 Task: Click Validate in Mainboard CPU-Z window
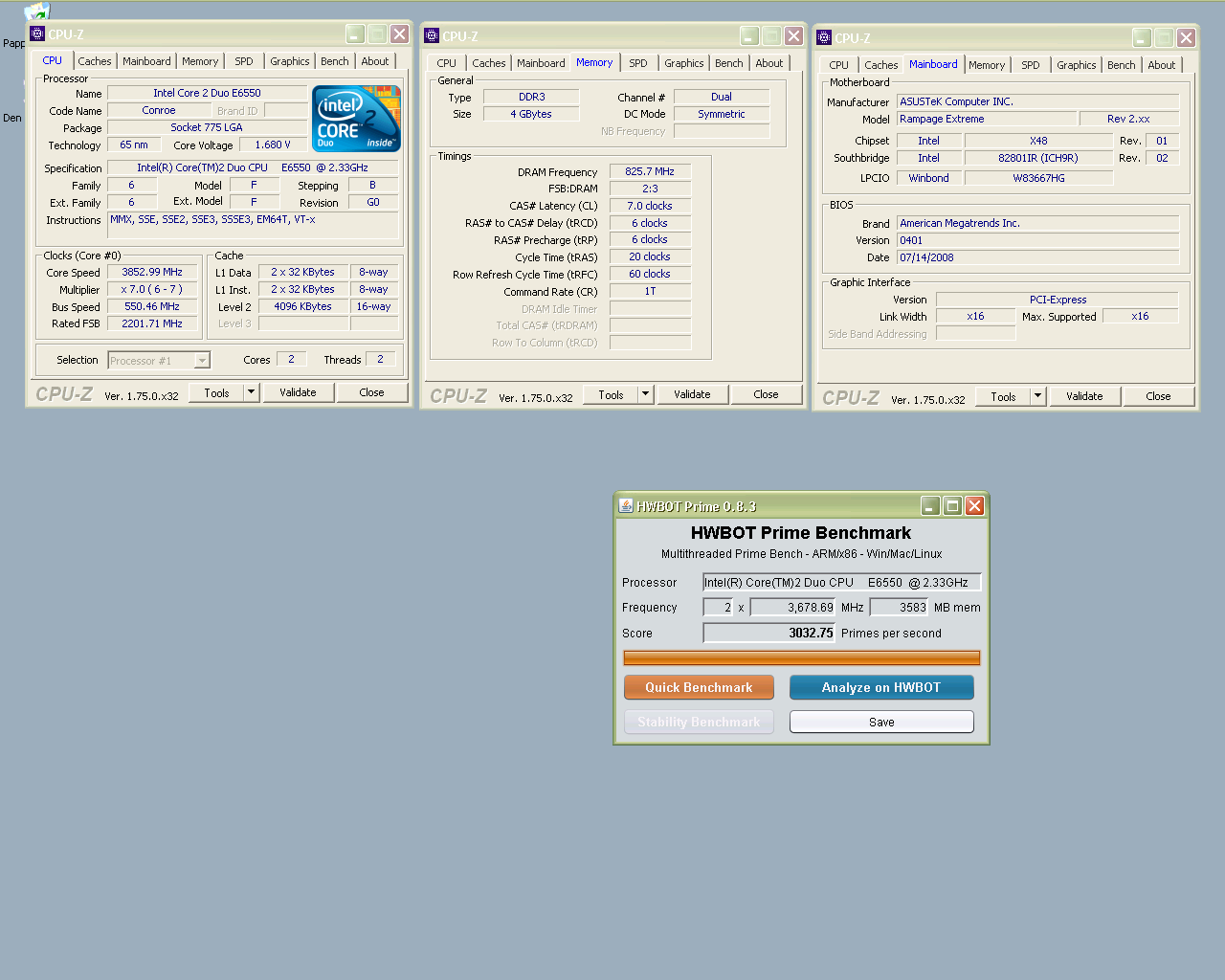[x=1084, y=396]
